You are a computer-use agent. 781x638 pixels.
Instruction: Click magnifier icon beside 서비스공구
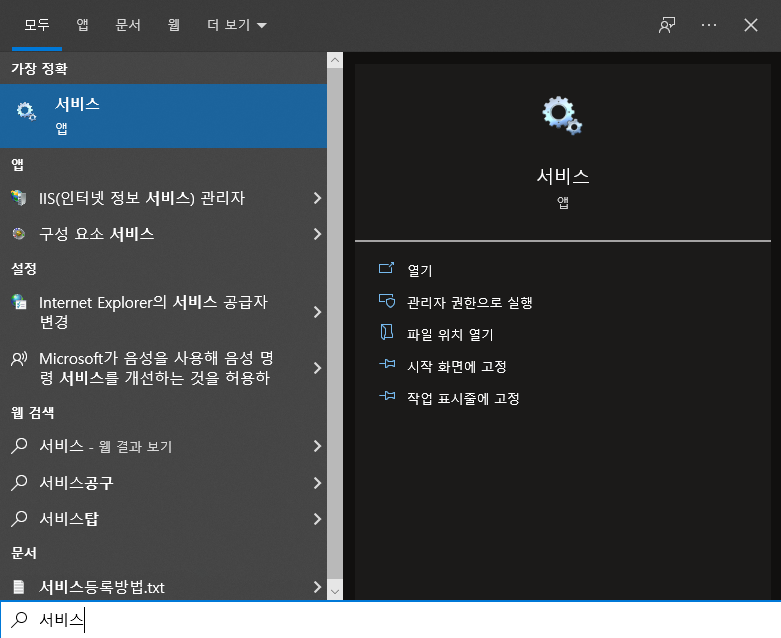[x=19, y=482]
